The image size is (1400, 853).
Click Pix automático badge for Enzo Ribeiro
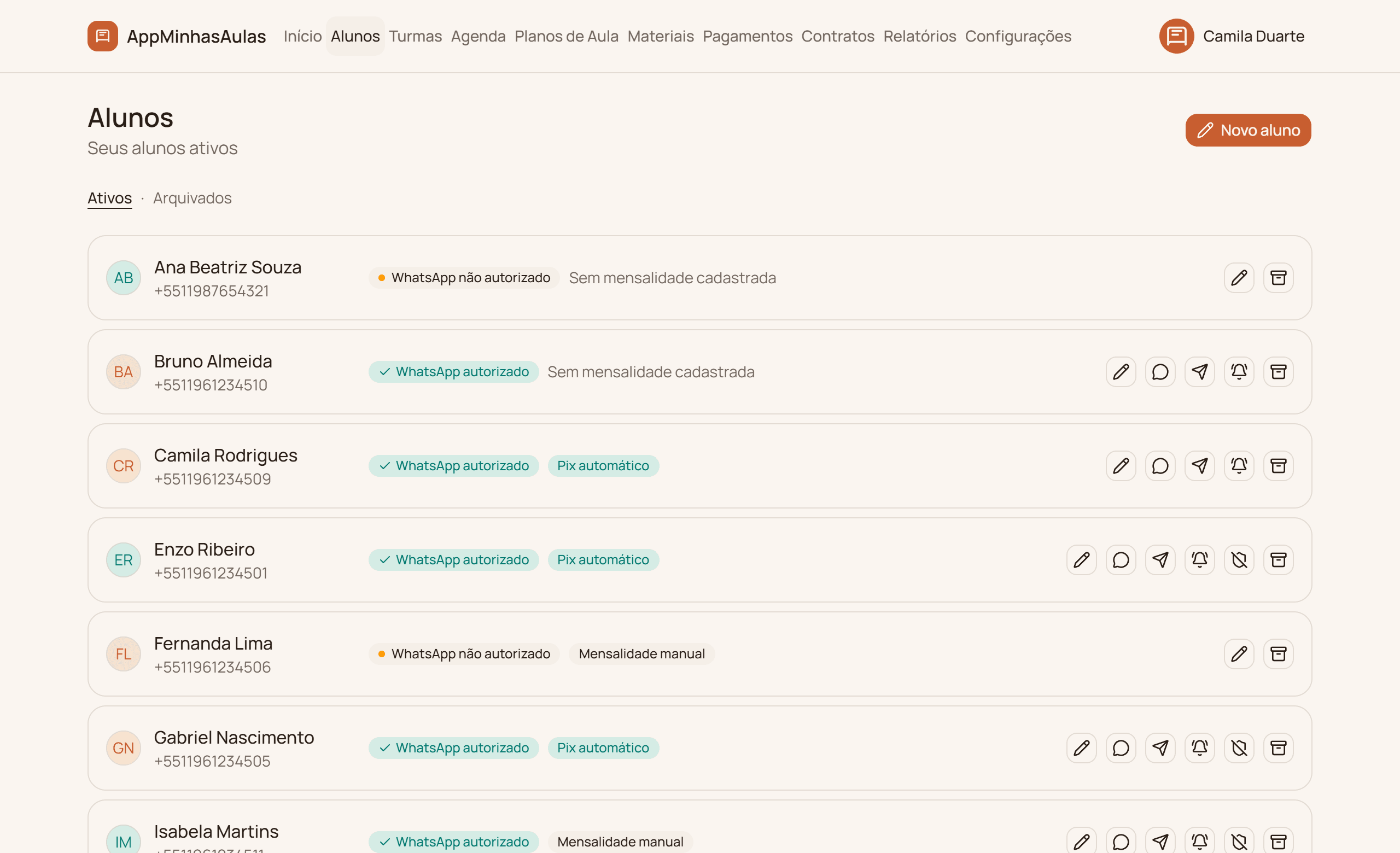pyautogui.click(x=603, y=560)
